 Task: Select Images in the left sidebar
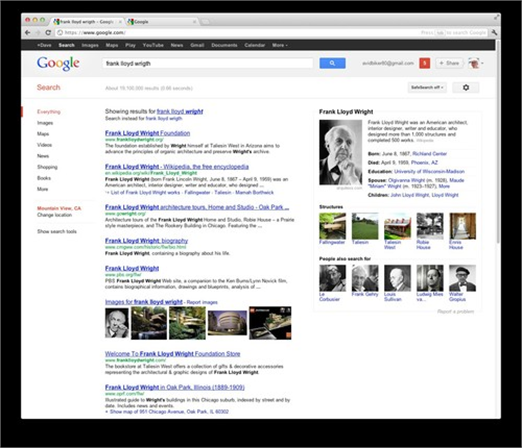(45, 123)
